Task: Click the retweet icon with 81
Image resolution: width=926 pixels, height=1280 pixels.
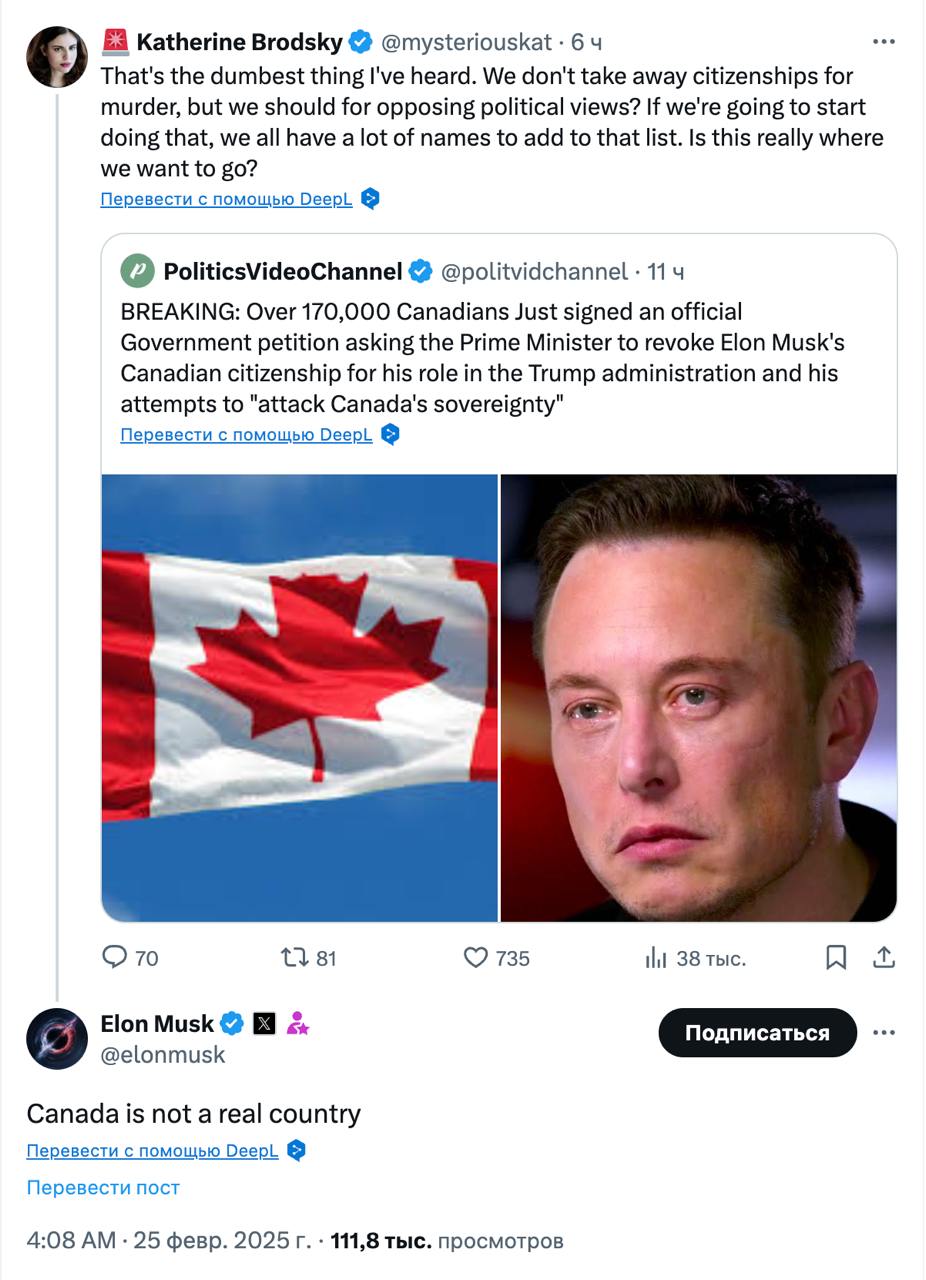Action: click(x=295, y=958)
